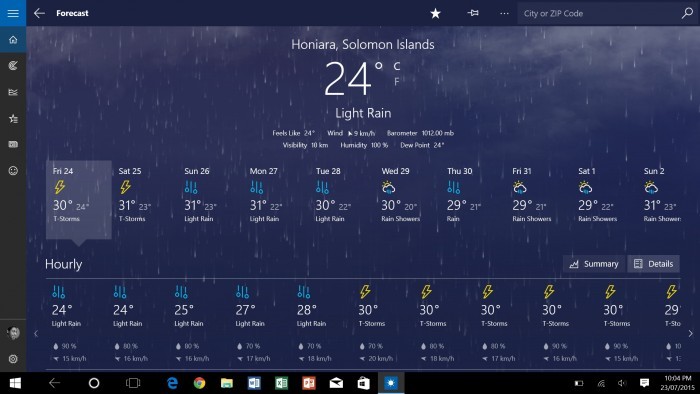This screenshot has height=394, width=700.
Task: Switch temperature units to Fahrenheit
Action: tap(396, 82)
